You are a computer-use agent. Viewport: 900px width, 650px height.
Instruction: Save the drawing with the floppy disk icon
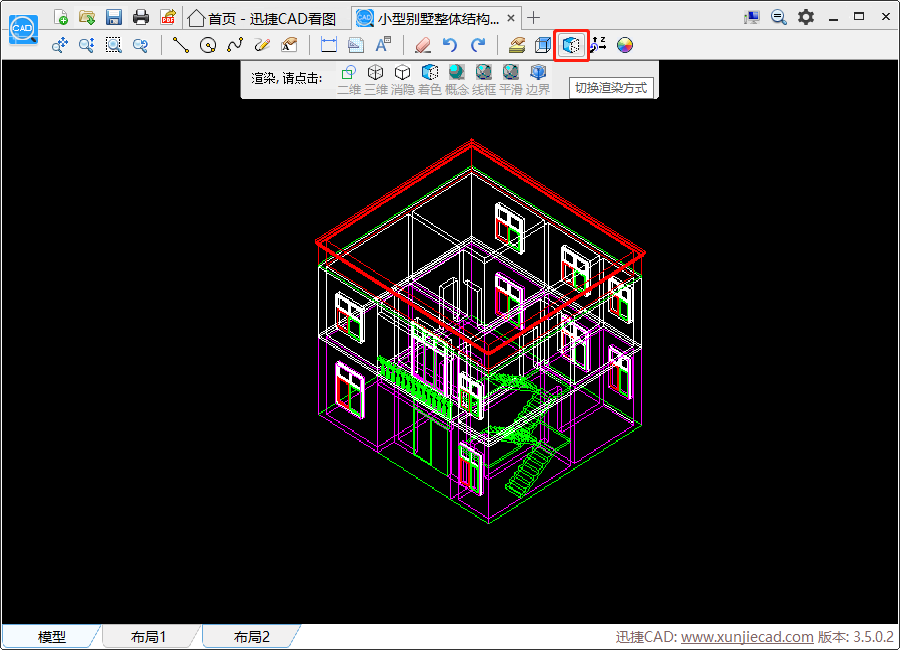[114, 17]
